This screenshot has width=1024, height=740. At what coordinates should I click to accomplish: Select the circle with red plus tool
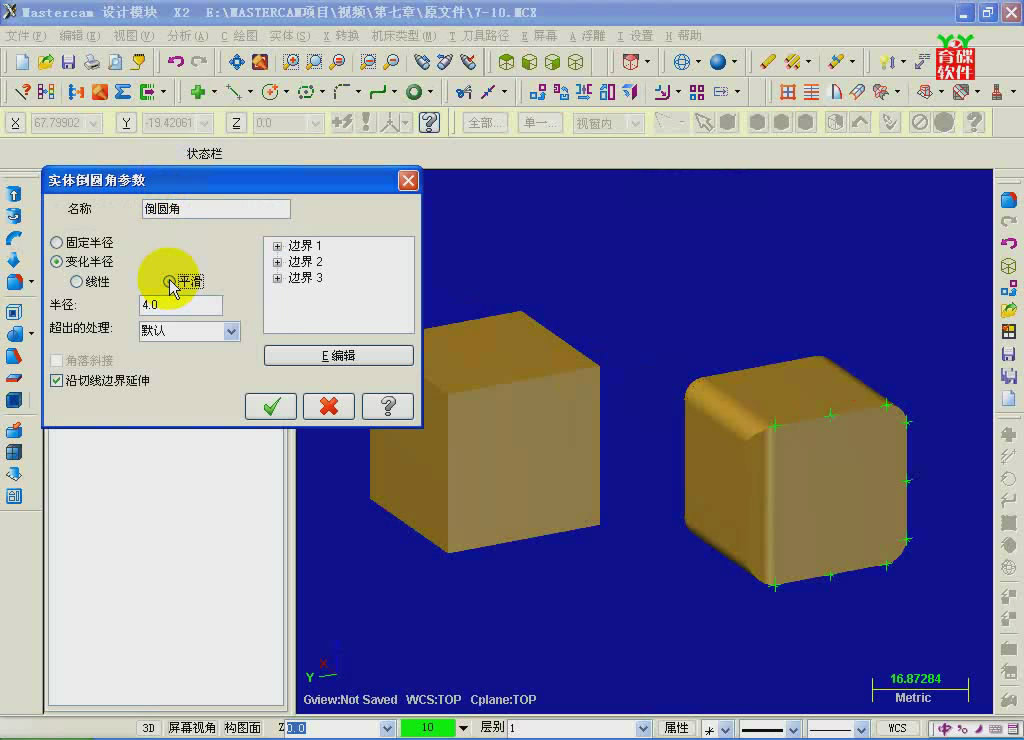tap(270, 92)
